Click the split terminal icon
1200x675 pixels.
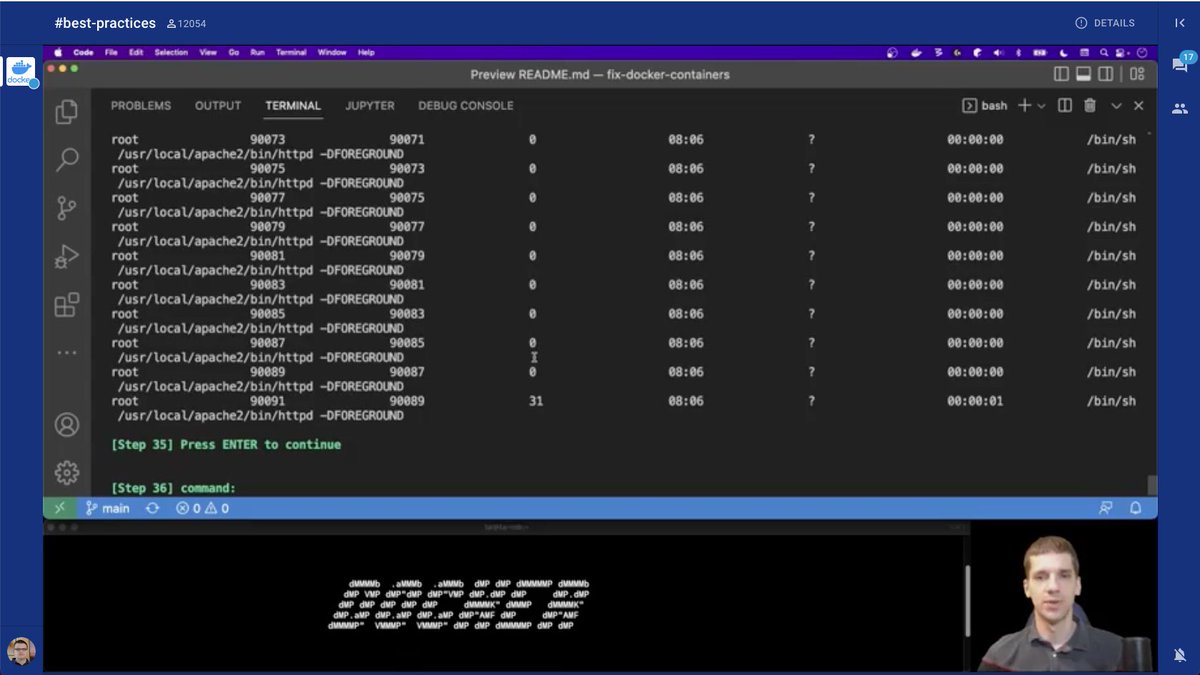click(x=1065, y=105)
